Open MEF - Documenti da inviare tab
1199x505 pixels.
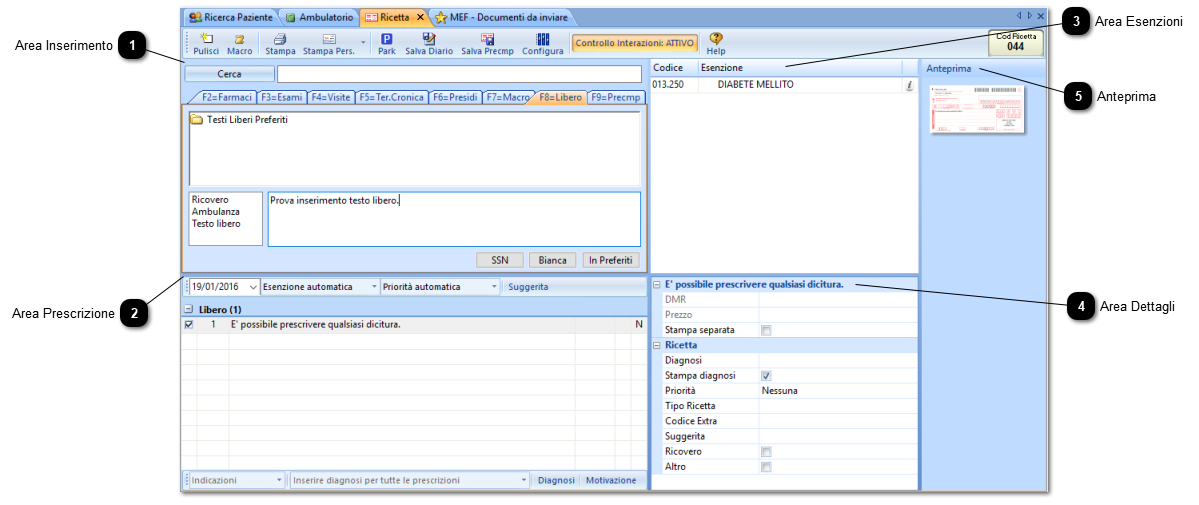click(x=502, y=17)
